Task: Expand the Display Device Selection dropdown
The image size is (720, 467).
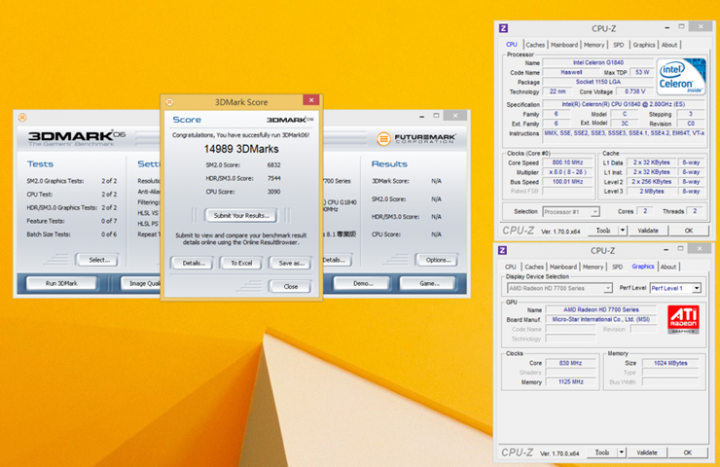Action: (608, 288)
